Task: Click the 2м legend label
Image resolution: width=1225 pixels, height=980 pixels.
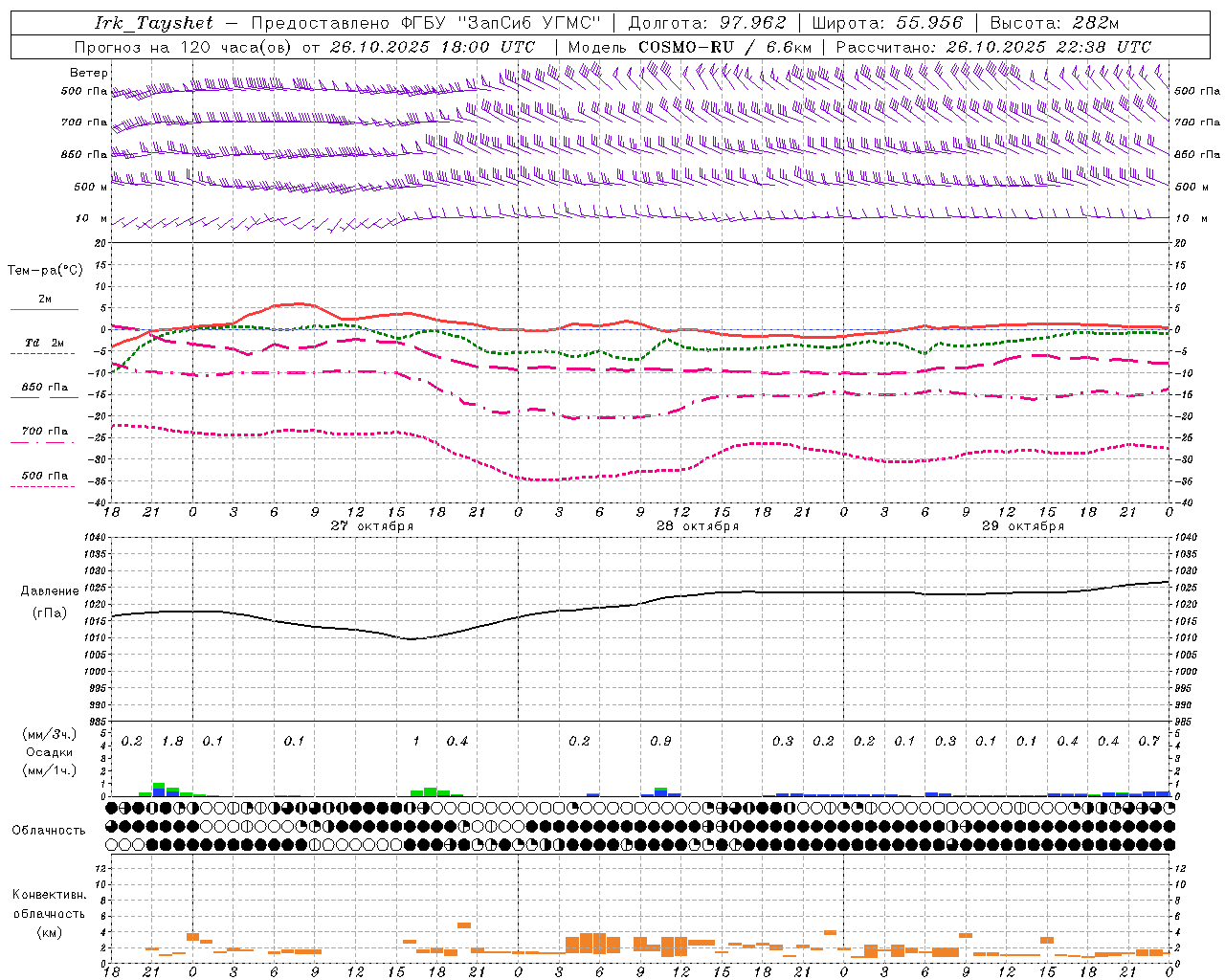Action: tap(45, 300)
